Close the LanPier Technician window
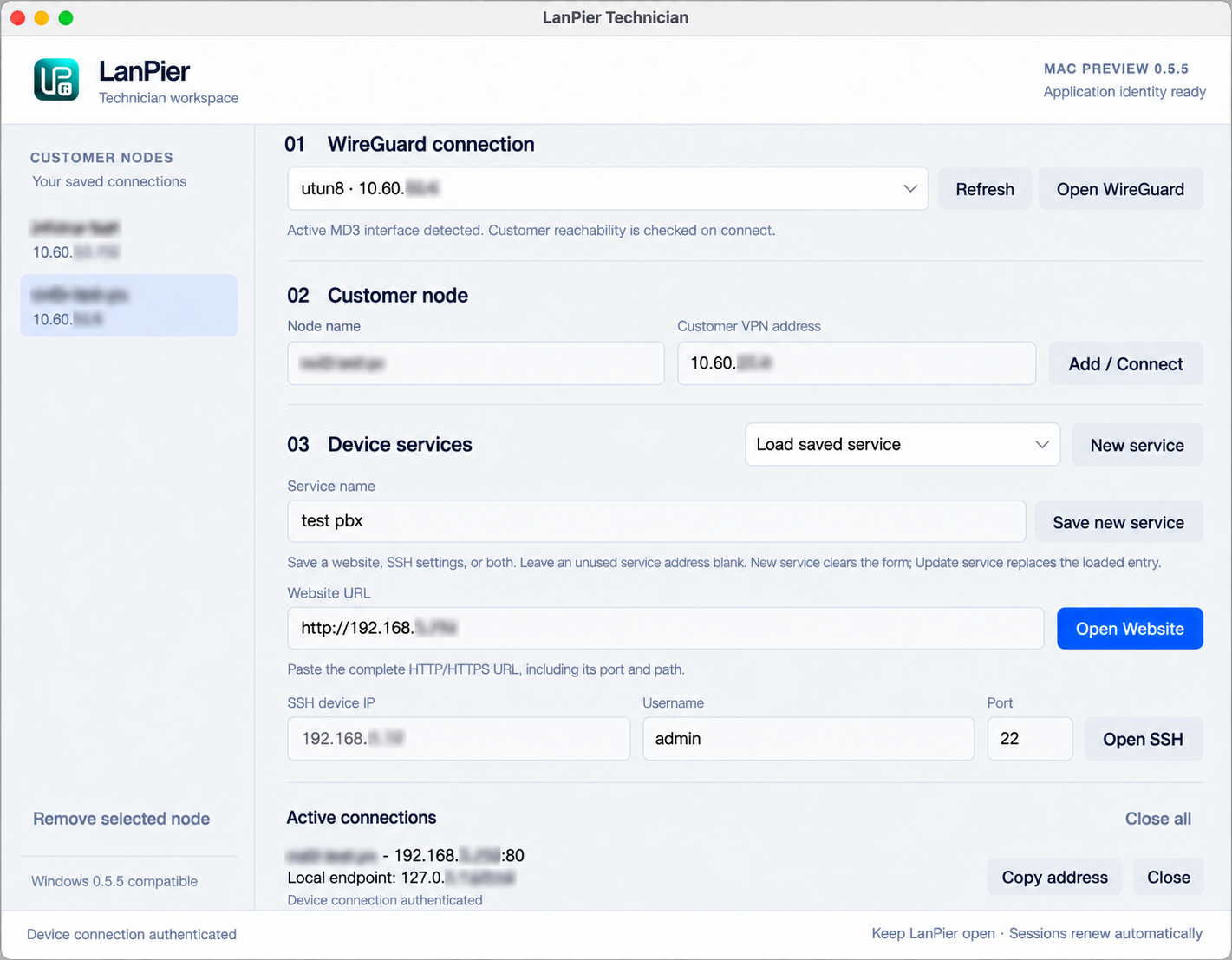Image resolution: width=1232 pixels, height=960 pixels. click(17, 17)
